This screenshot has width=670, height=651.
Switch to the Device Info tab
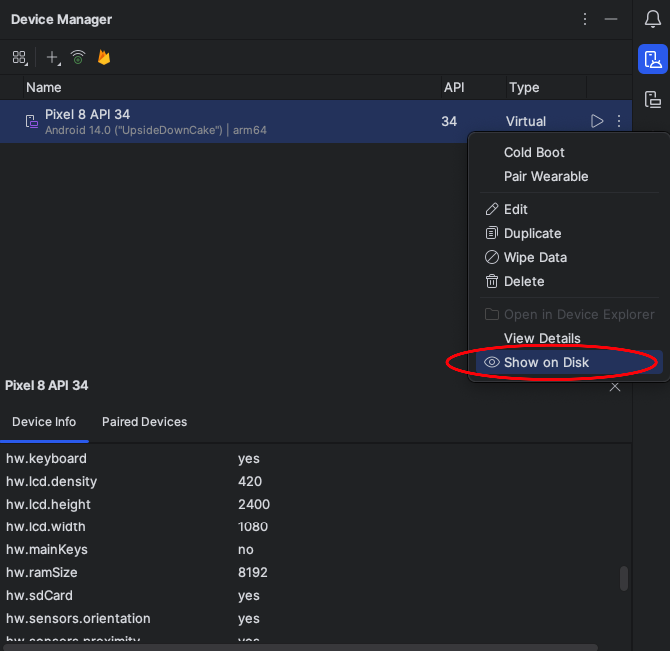[x=44, y=422]
